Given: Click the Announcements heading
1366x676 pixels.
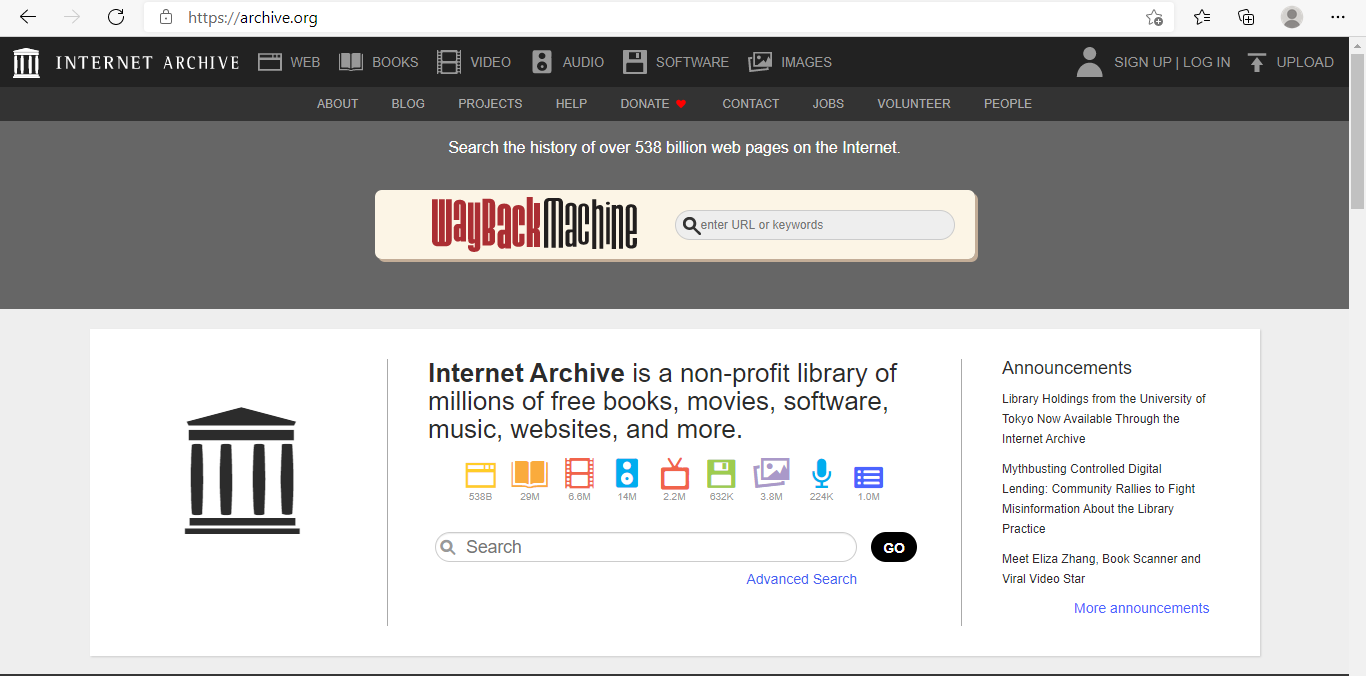Looking at the screenshot, I should click(x=1067, y=368).
